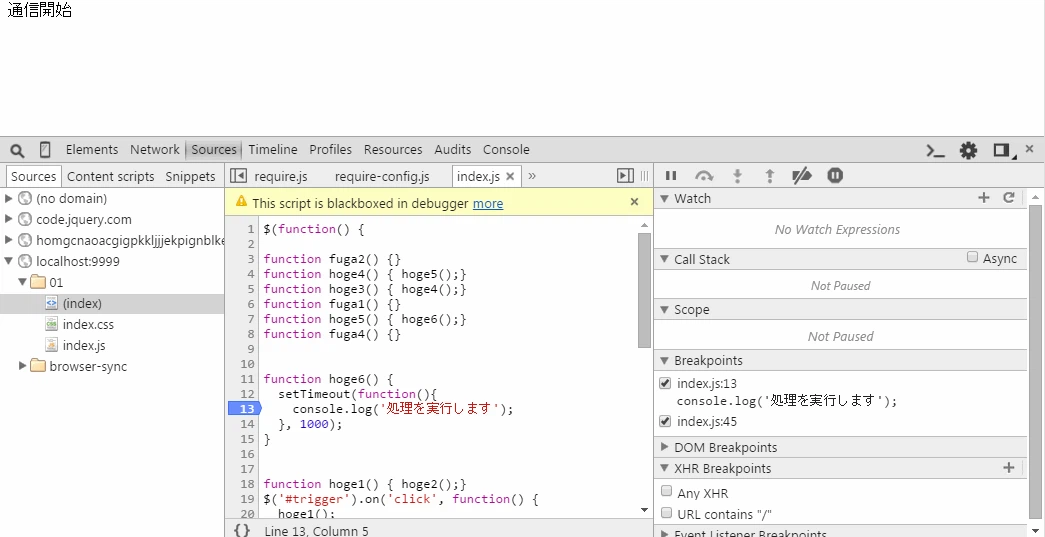Disable the index.js:45 breakpoint checkbox
The height and width of the screenshot is (537, 1045).
pyautogui.click(x=664, y=421)
